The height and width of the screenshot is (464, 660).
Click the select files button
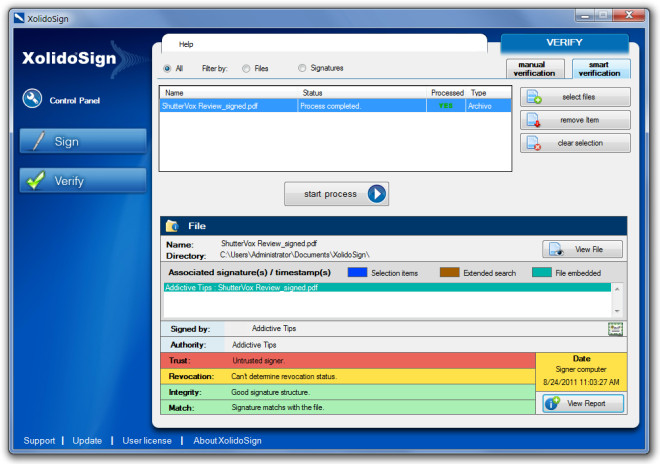(575, 97)
